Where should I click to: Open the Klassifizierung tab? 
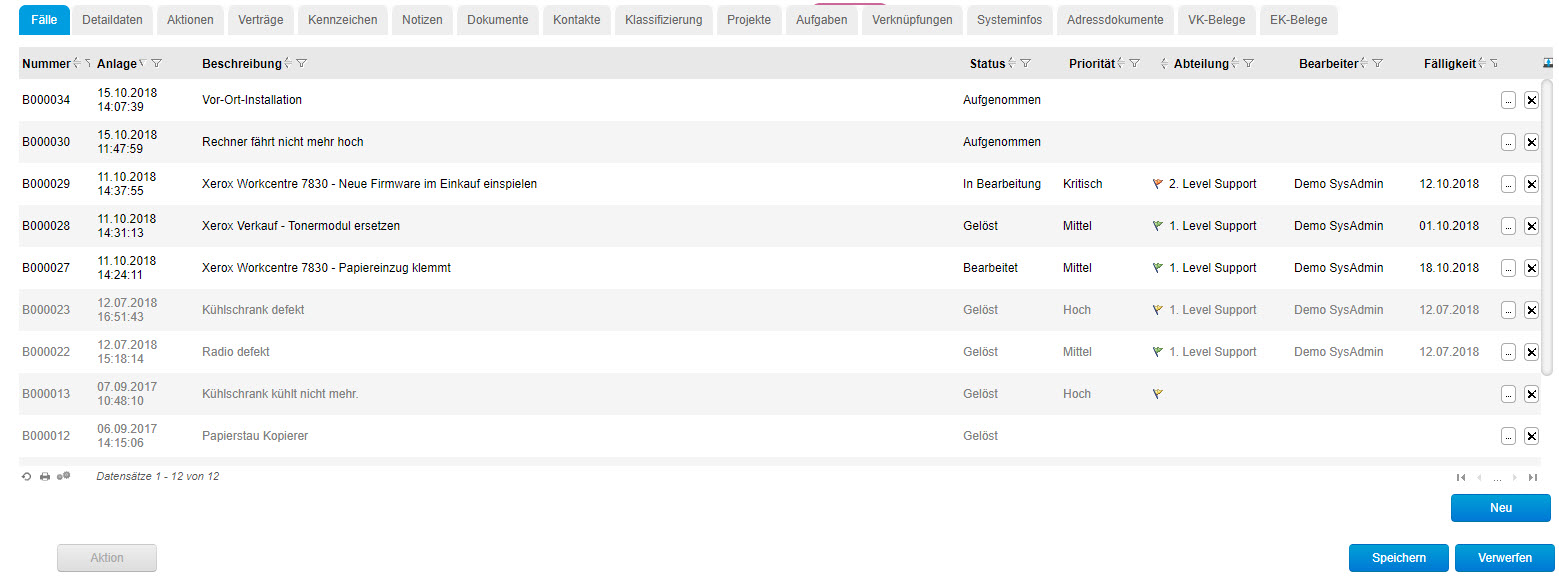coord(663,20)
